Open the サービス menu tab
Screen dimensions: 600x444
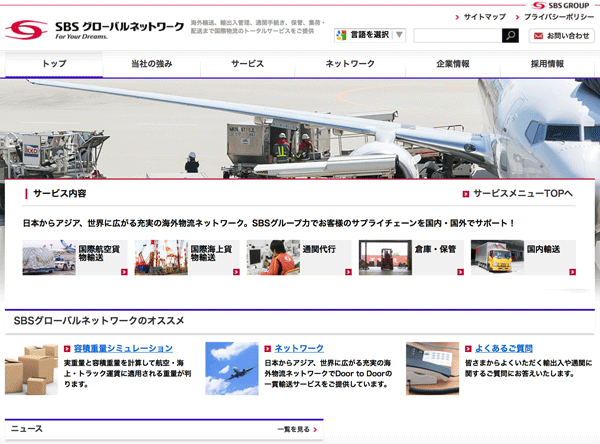tap(248, 64)
